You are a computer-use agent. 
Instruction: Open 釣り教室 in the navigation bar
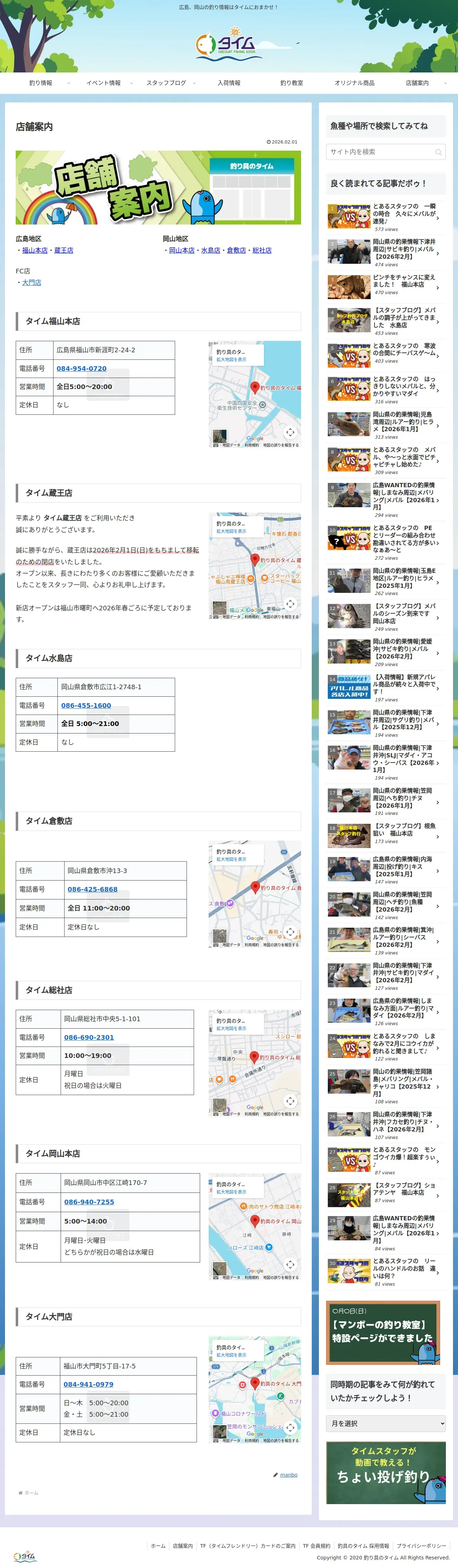pos(291,83)
